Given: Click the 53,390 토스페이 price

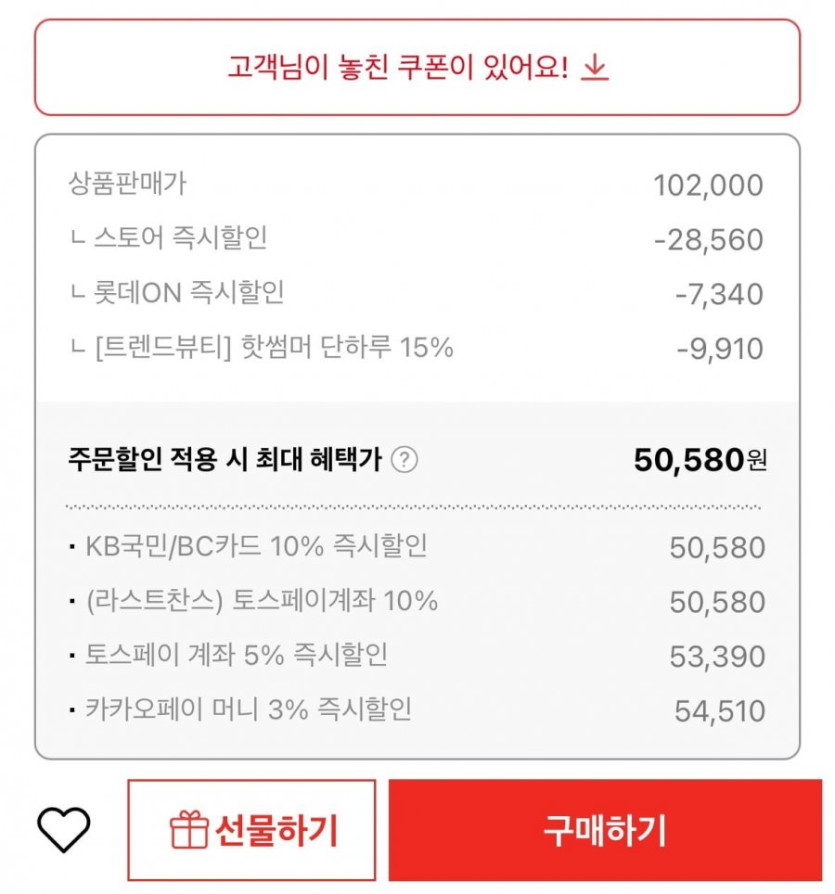Looking at the screenshot, I should [717, 657].
